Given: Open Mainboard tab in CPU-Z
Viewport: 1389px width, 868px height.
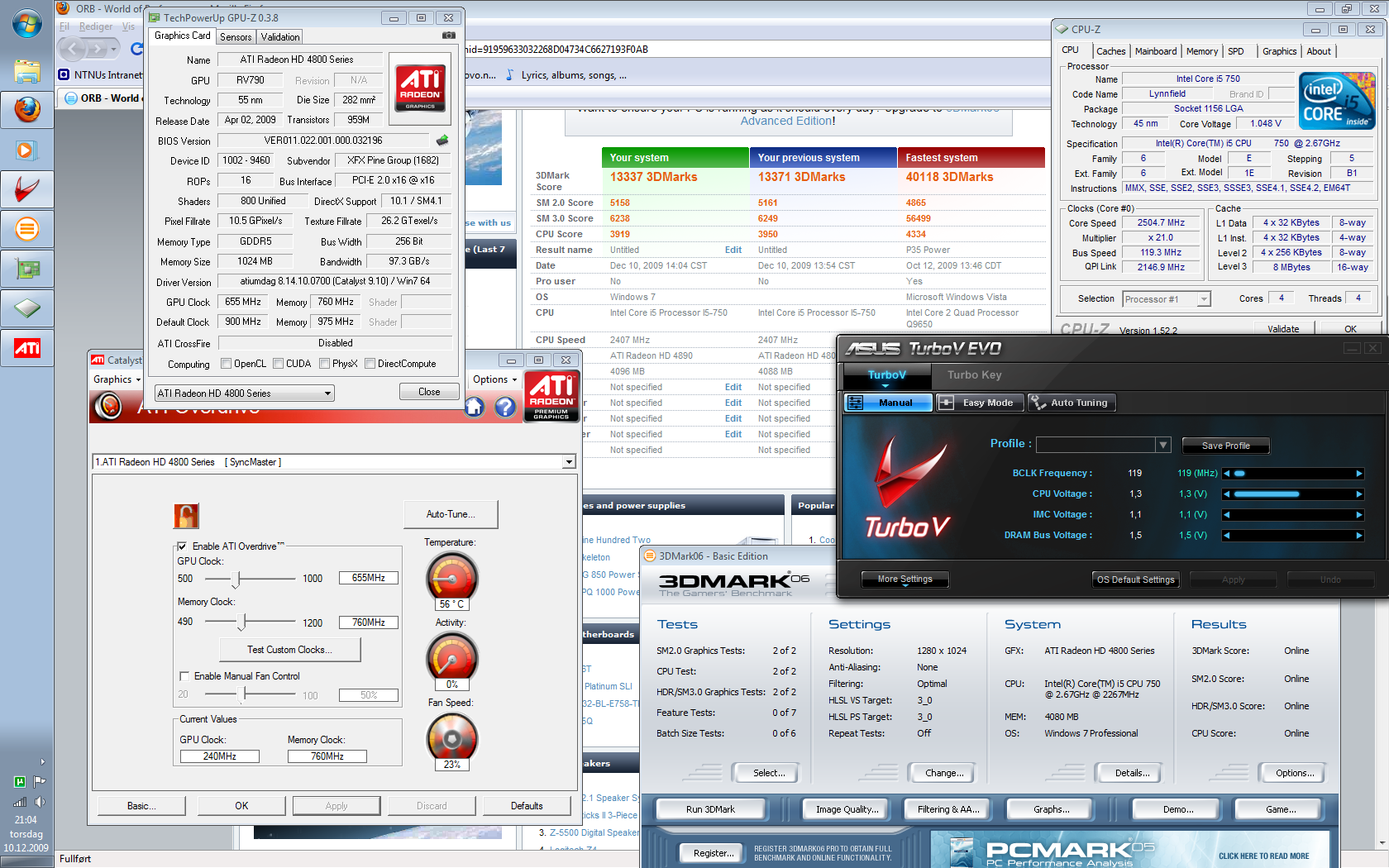Looking at the screenshot, I should coord(1156,51).
